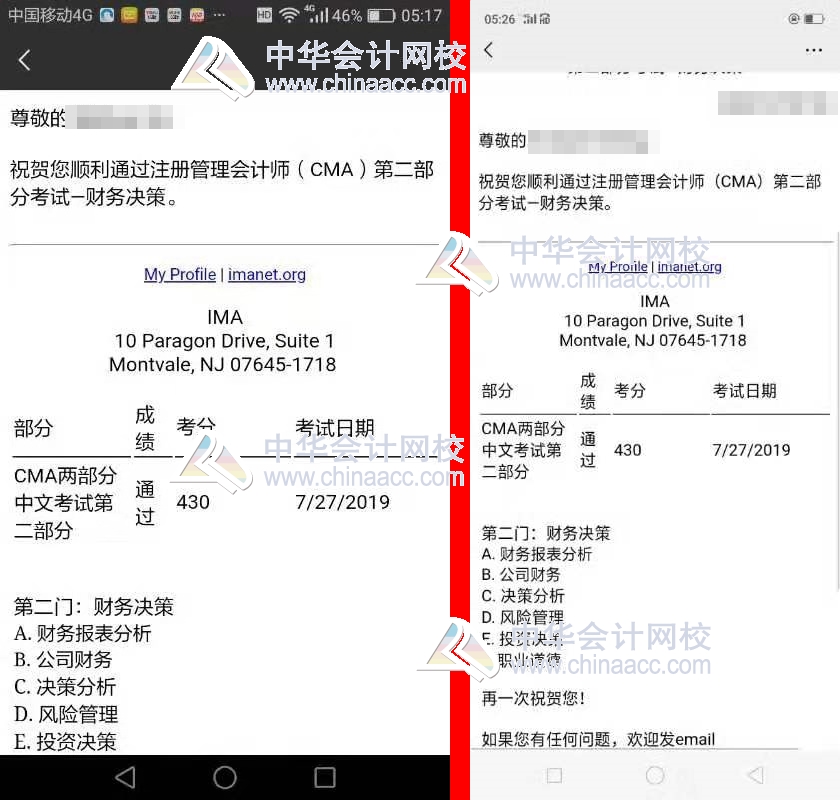Tap home circle in left navigation bar
Image resolution: width=840 pixels, height=800 pixels.
coord(224,777)
